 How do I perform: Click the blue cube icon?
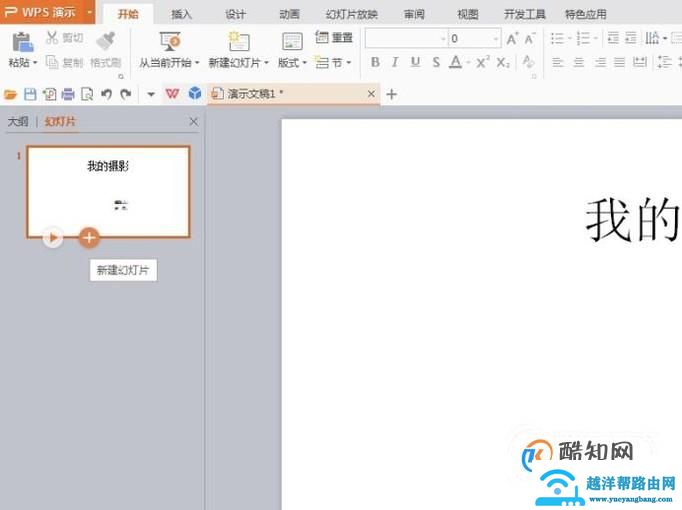click(x=195, y=93)
